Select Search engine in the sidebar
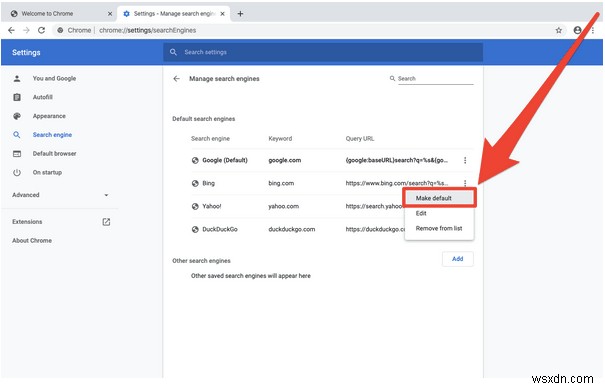Screen dimensions: 605x389 [52, 135]
